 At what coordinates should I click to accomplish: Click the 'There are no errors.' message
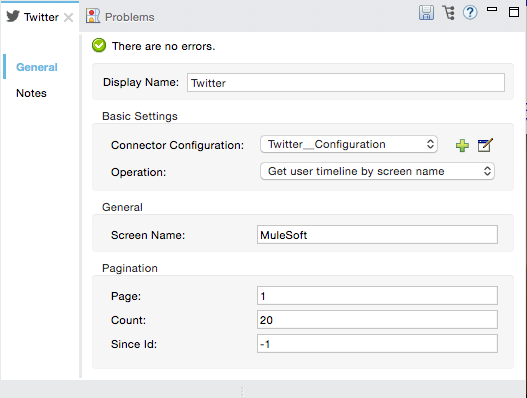pos(164,46)
